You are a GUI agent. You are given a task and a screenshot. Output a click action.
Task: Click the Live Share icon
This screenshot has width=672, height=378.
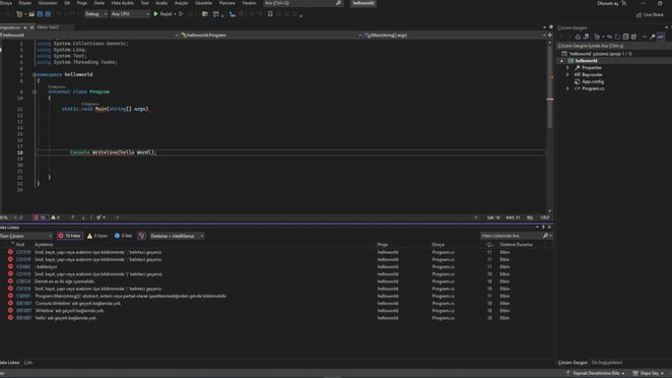point(639,15)
